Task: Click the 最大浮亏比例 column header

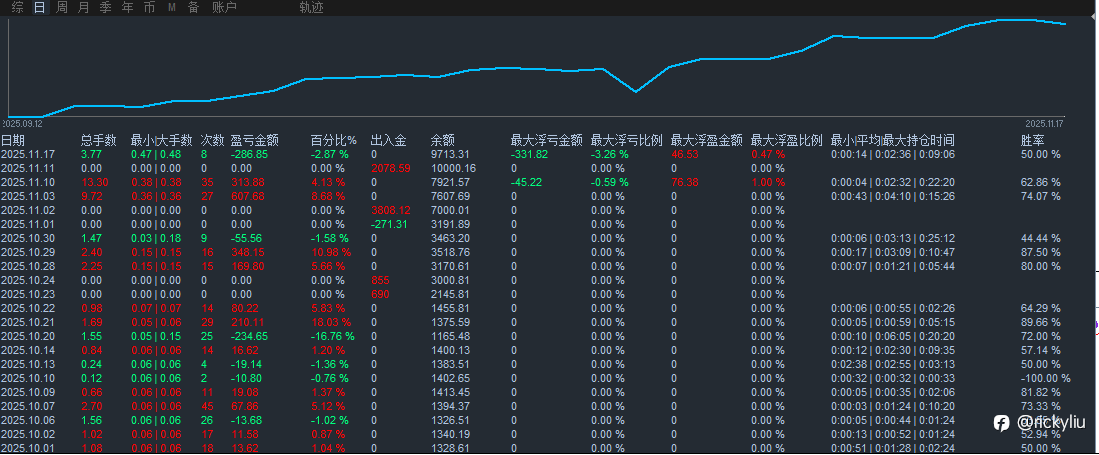Action: click(x=627, y=140)
